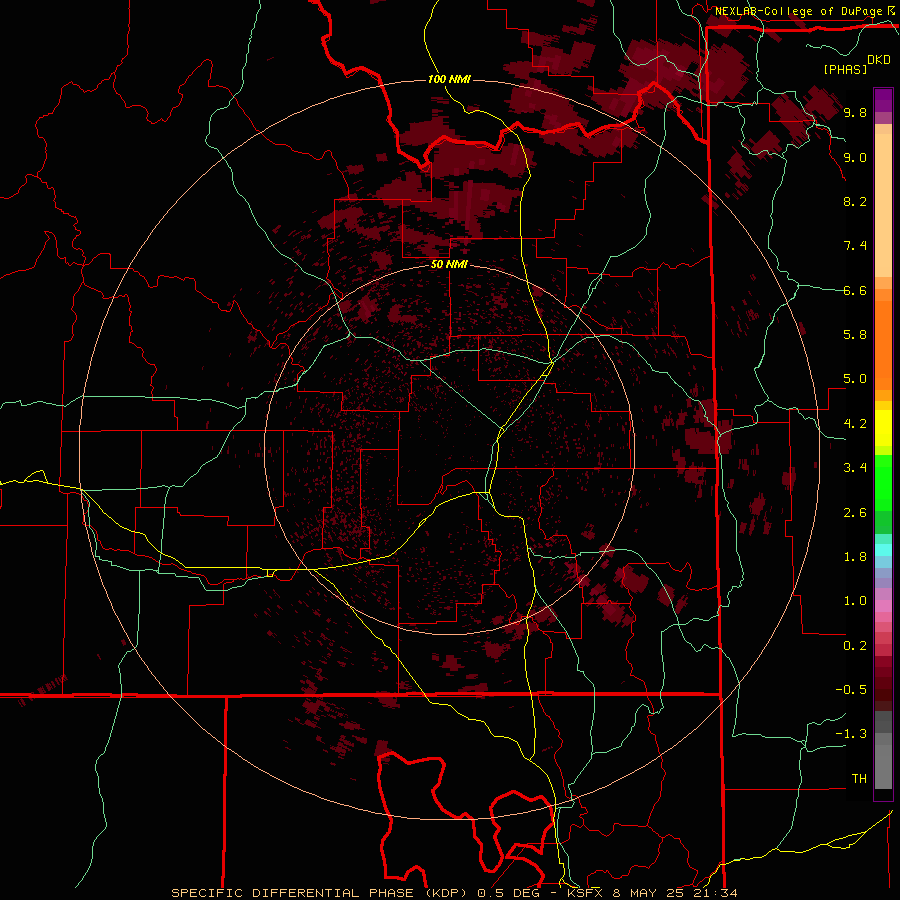Click the KSFX radar site identifier text
This screenshot has width=900, height=900.
click(x=585, y=893)
